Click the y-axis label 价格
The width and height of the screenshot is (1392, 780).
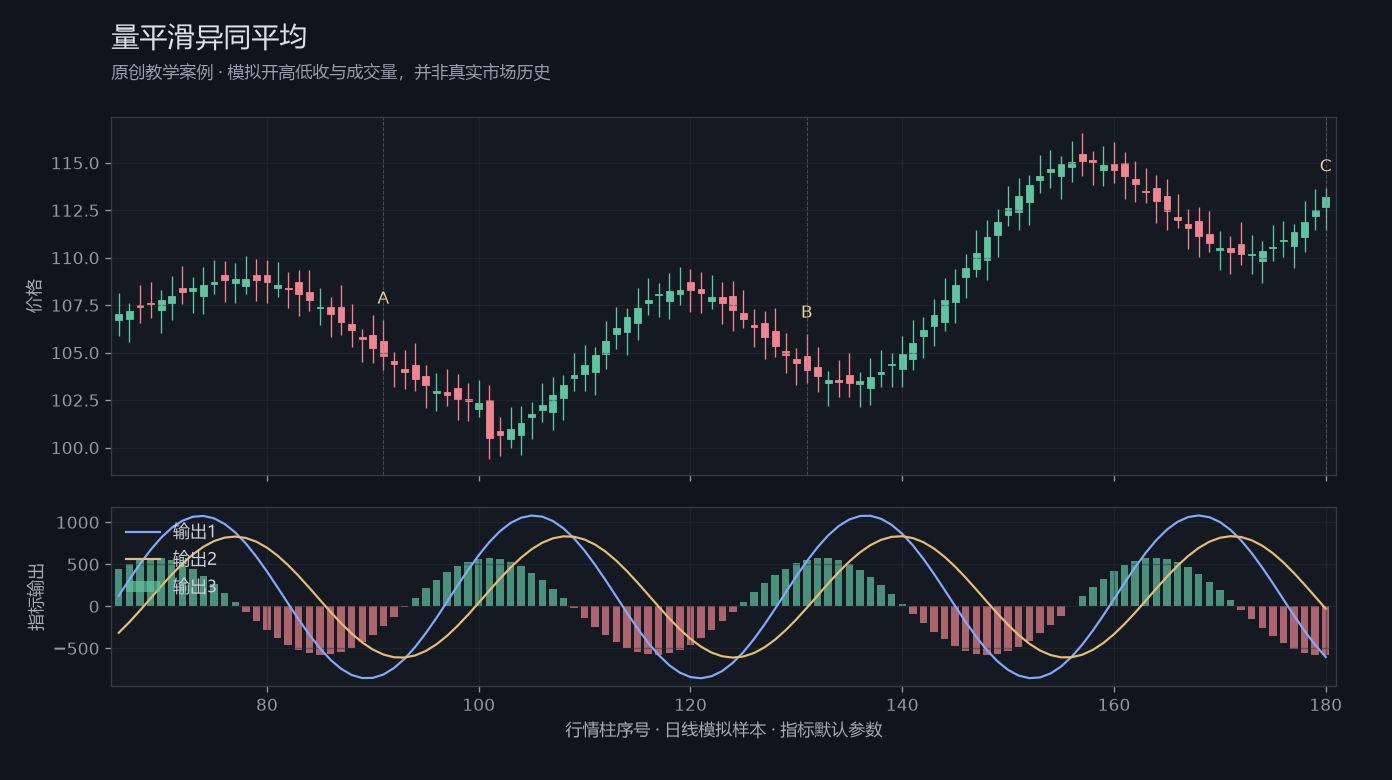pyautogui.click(x=35, y=296)
